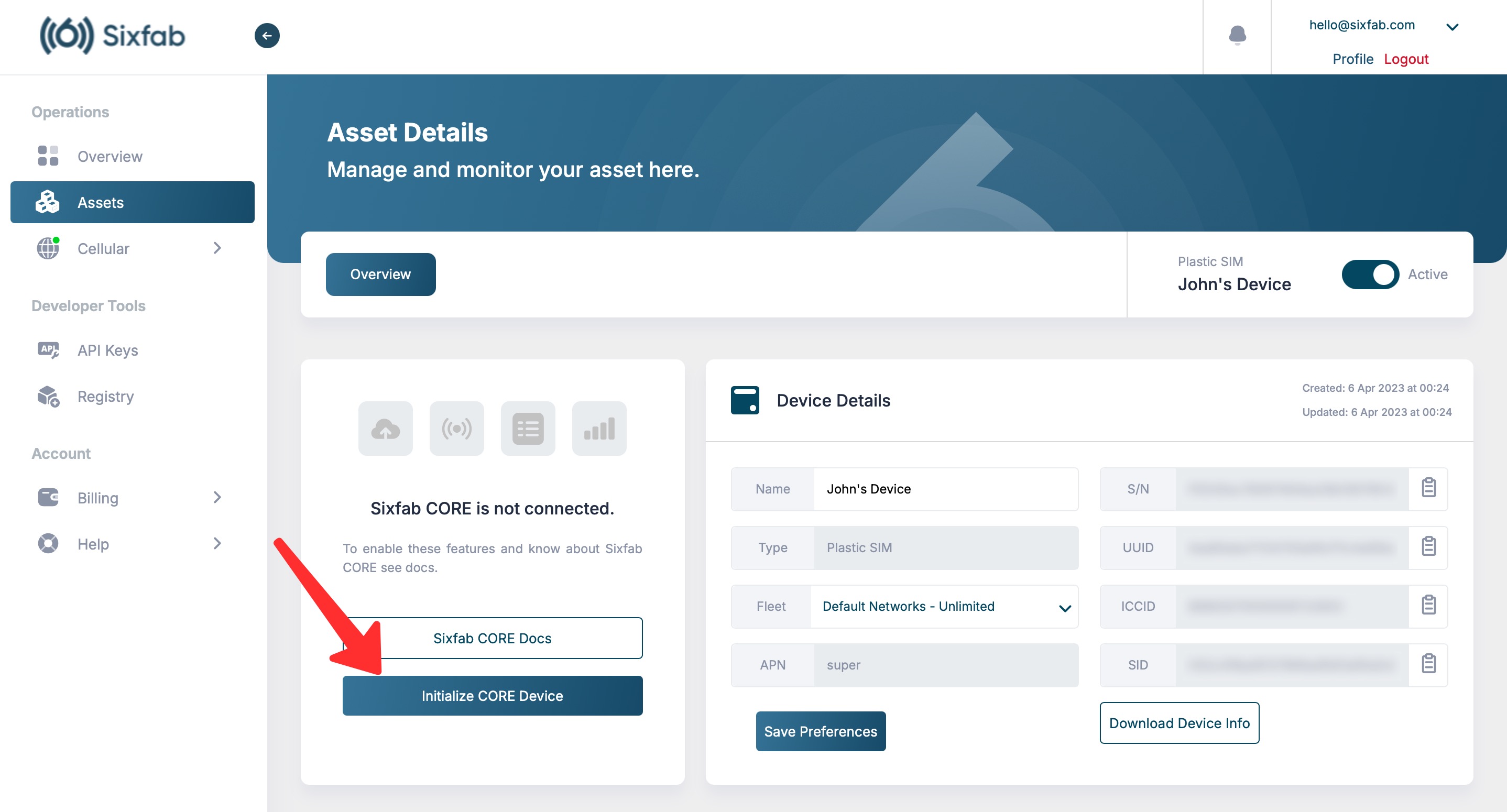This screenshot has width=1507, height=812.
Task: Click the Overview sidebar icon
Action: click(x=47, y=155)
